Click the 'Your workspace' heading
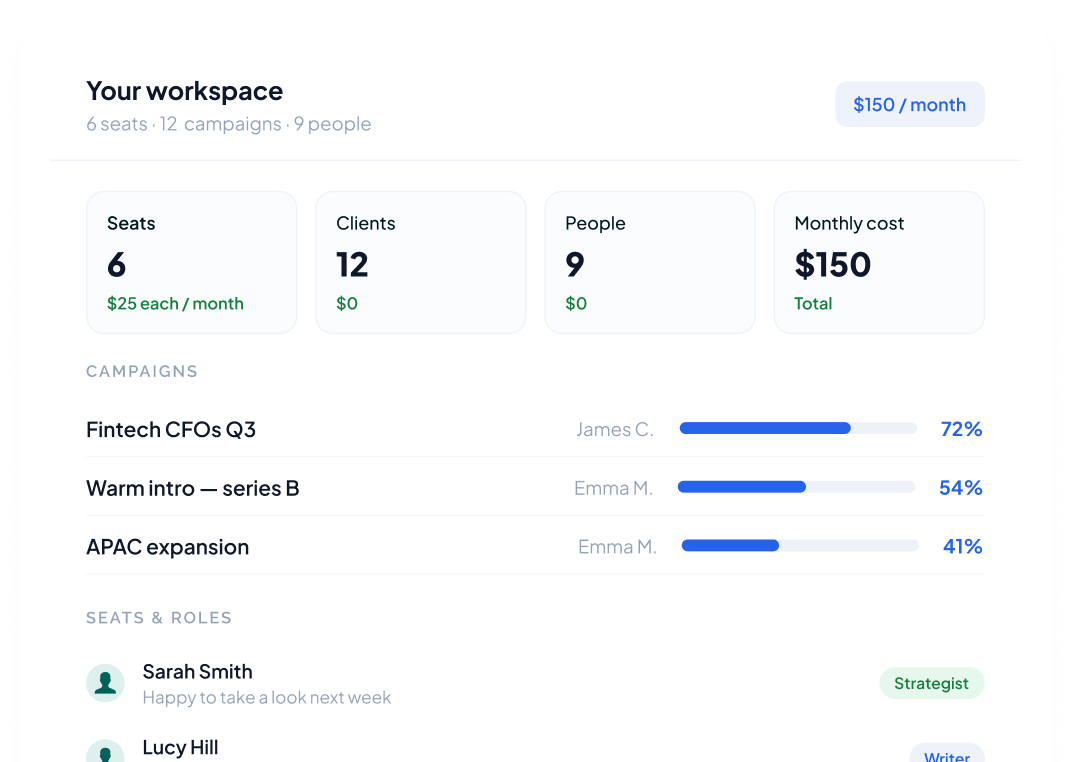This screenshot has width=1071, height=762. coord(184,91)
